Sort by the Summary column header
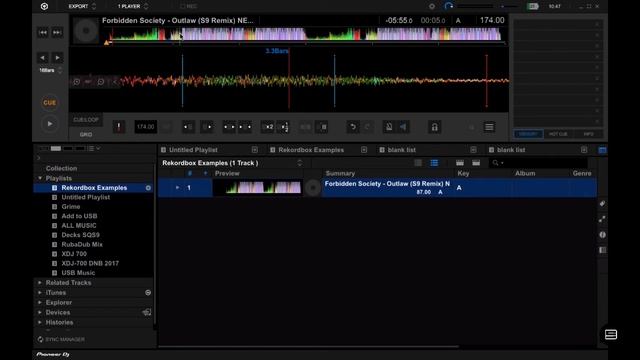 click(x=340, y=173)
